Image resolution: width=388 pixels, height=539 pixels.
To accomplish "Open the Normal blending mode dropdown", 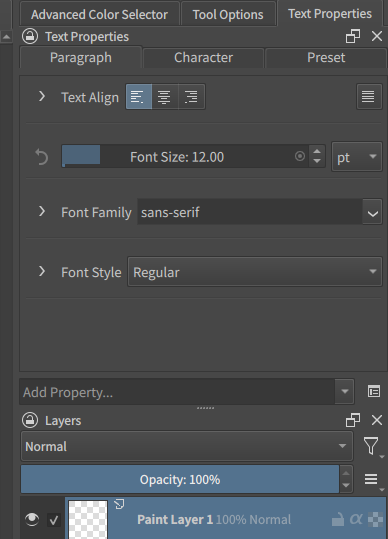I will [x=187, y=446].
